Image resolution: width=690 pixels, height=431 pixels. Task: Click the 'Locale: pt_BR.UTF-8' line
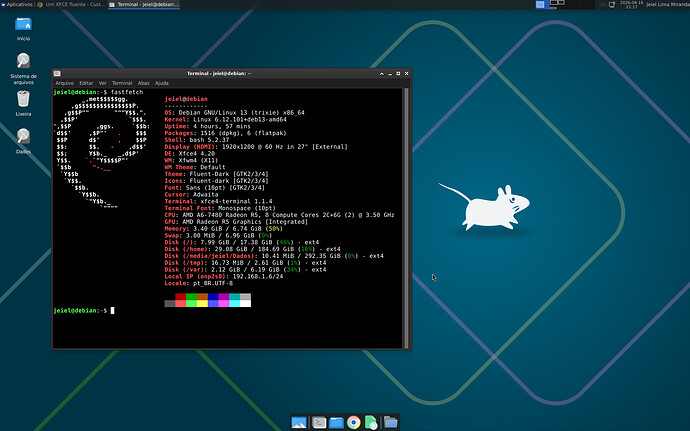click(198, 283)
